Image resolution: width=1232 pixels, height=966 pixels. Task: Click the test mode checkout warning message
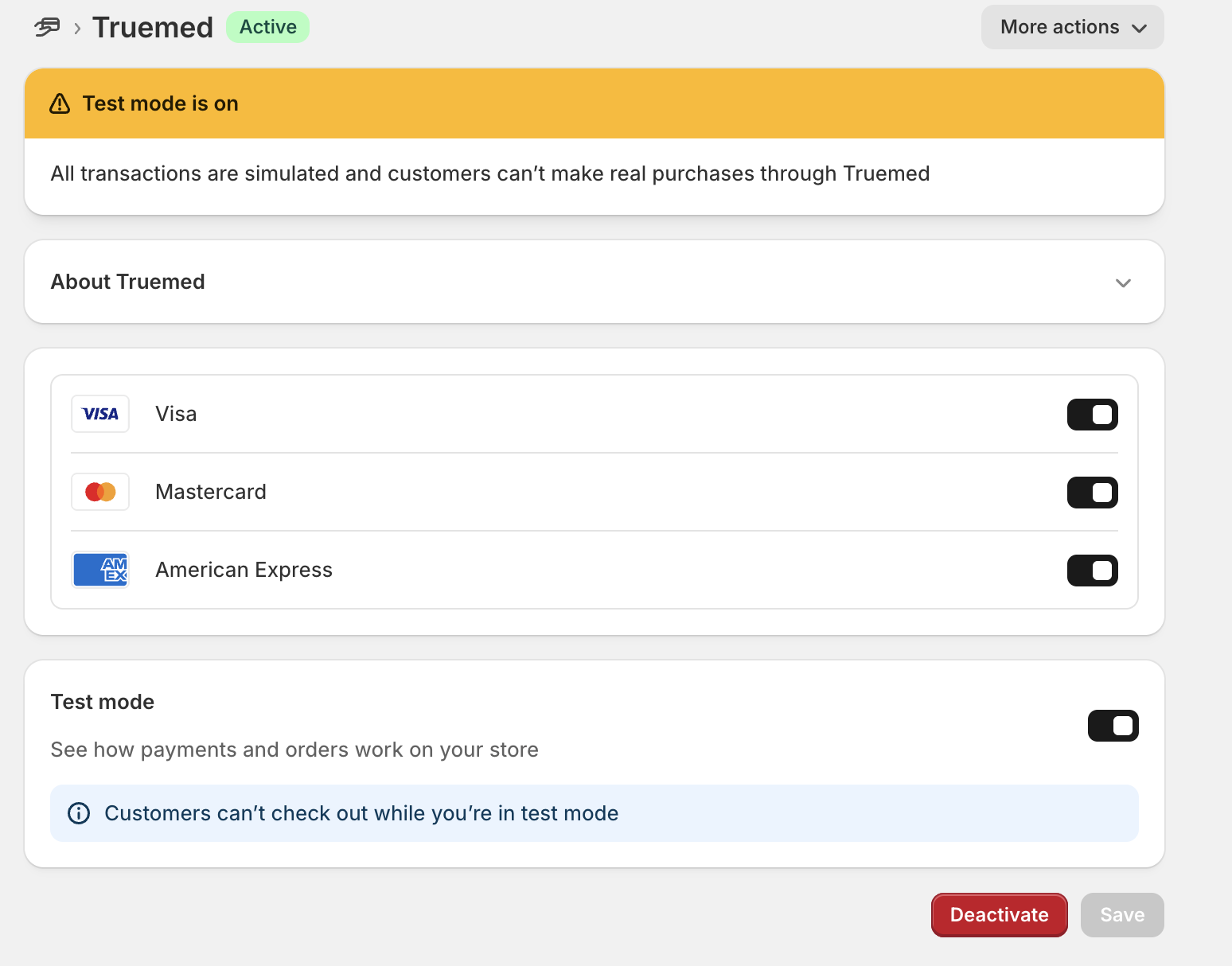pos(361,812)
